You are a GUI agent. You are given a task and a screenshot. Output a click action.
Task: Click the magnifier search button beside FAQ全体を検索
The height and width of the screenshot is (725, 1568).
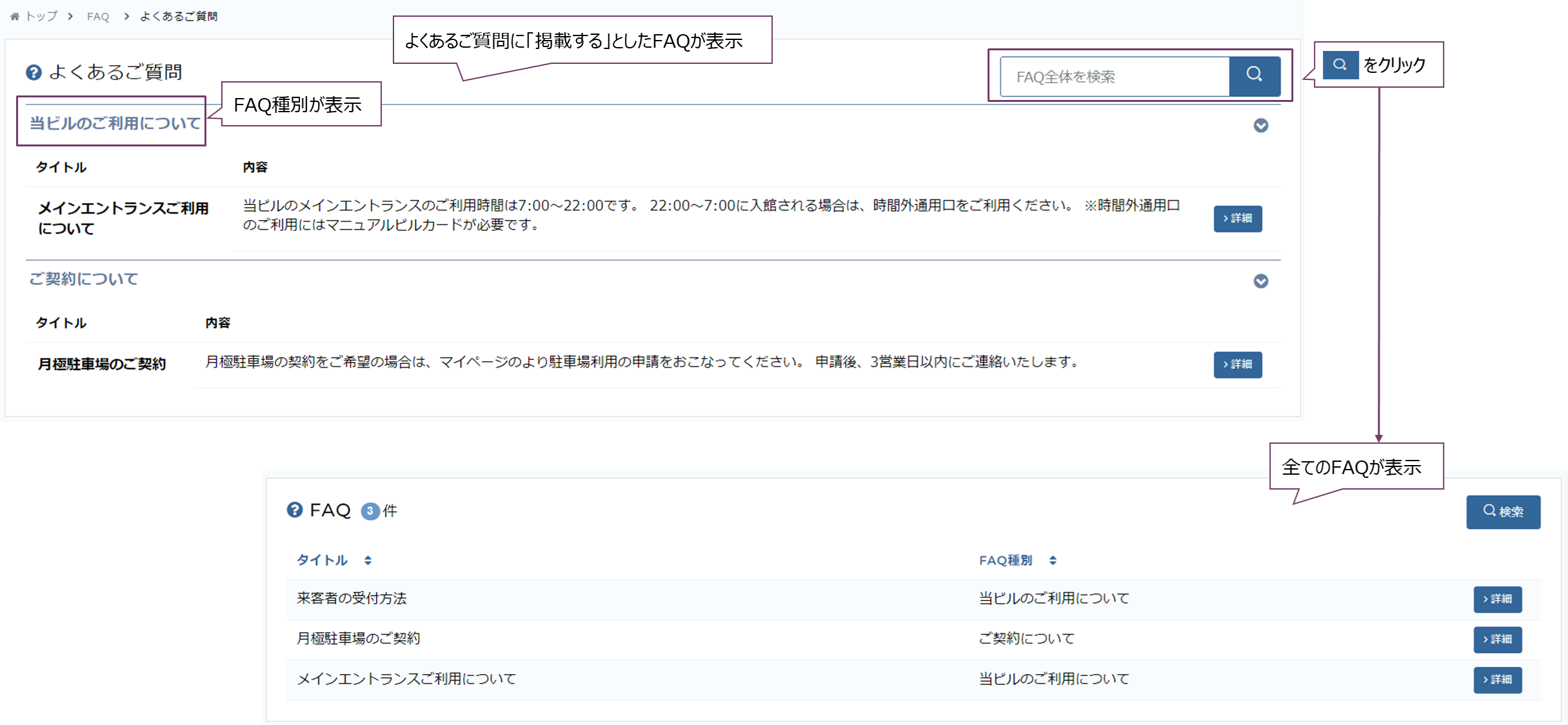click(x=1254, y=76)
